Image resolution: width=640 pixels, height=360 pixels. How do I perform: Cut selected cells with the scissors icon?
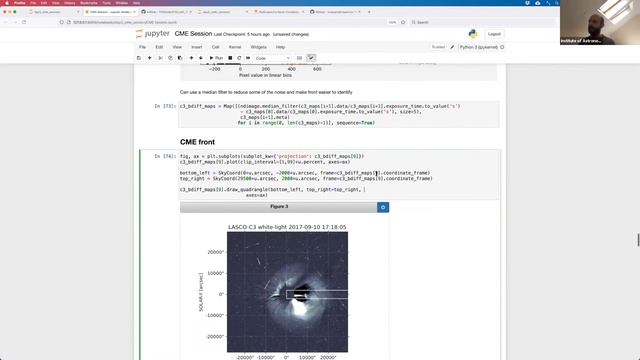pyautogui.click(x=160, y=58)
